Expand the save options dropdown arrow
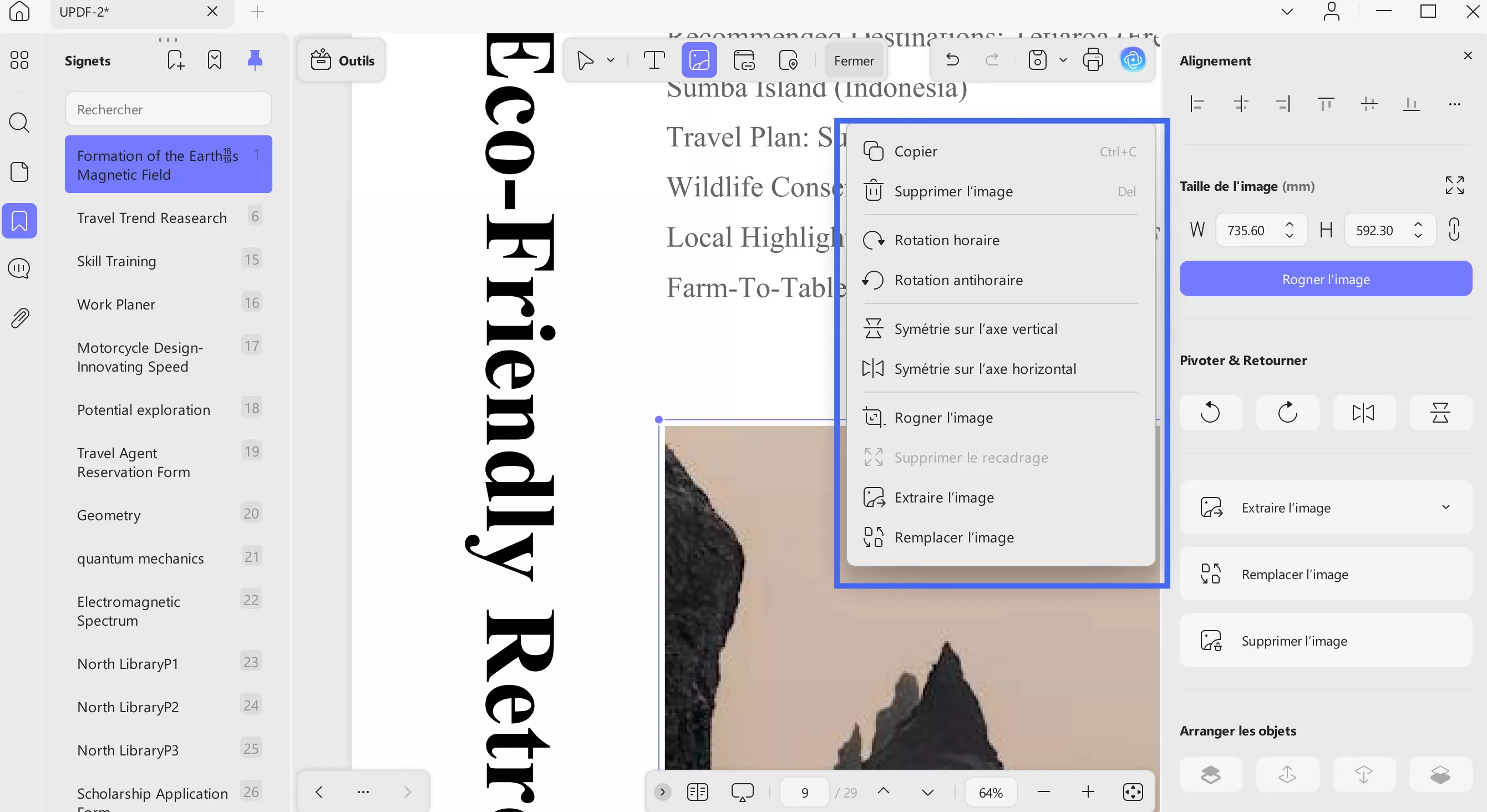Viewport: 1487px width, 812px height. tap(1063, 60)
